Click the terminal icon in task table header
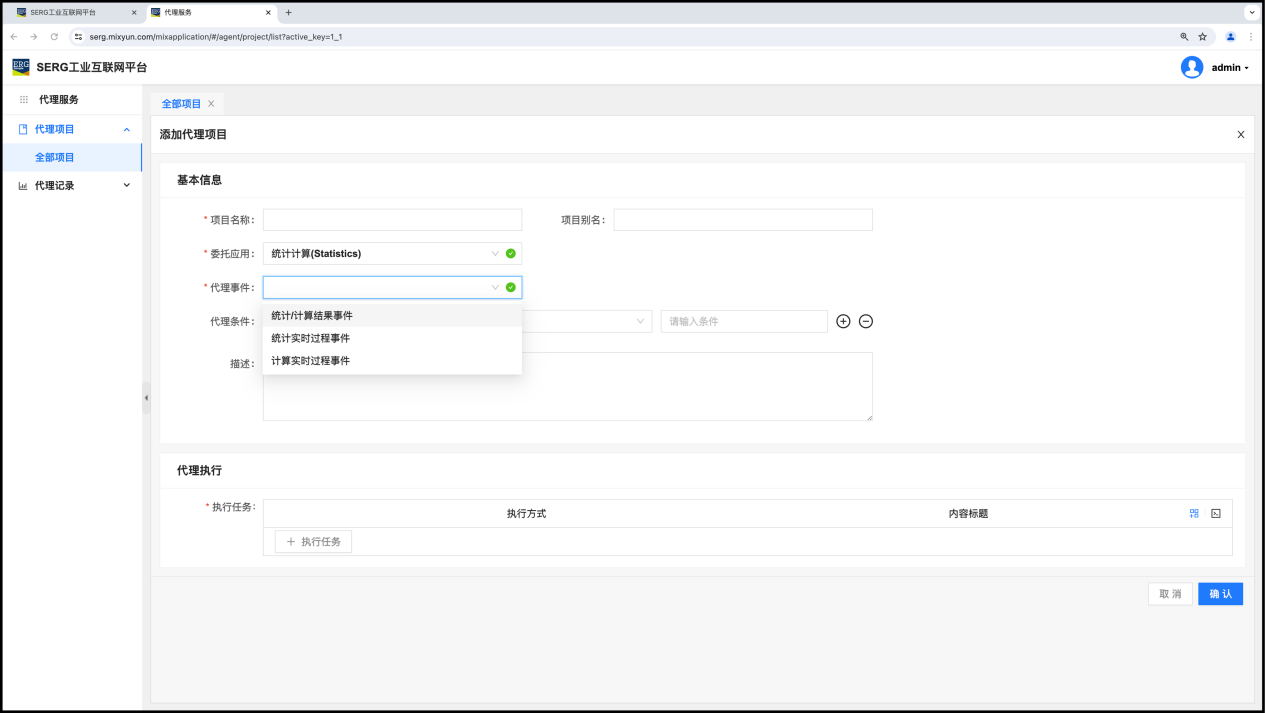 coord(1216,513)
